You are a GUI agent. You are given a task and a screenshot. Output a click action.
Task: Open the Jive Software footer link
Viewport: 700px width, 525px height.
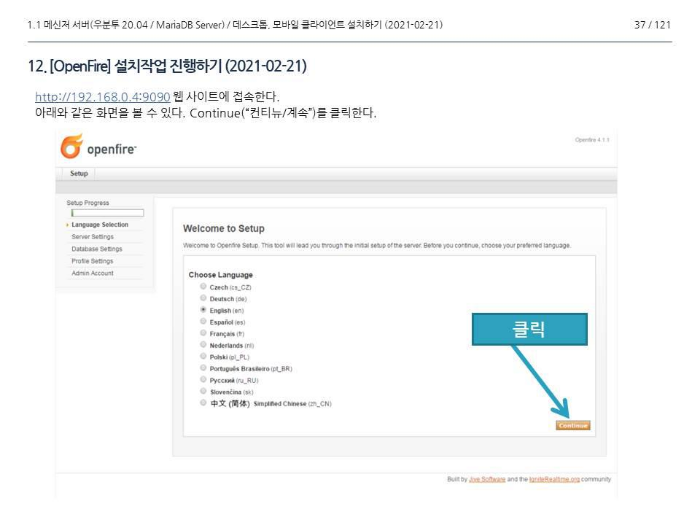coord(487,479)
